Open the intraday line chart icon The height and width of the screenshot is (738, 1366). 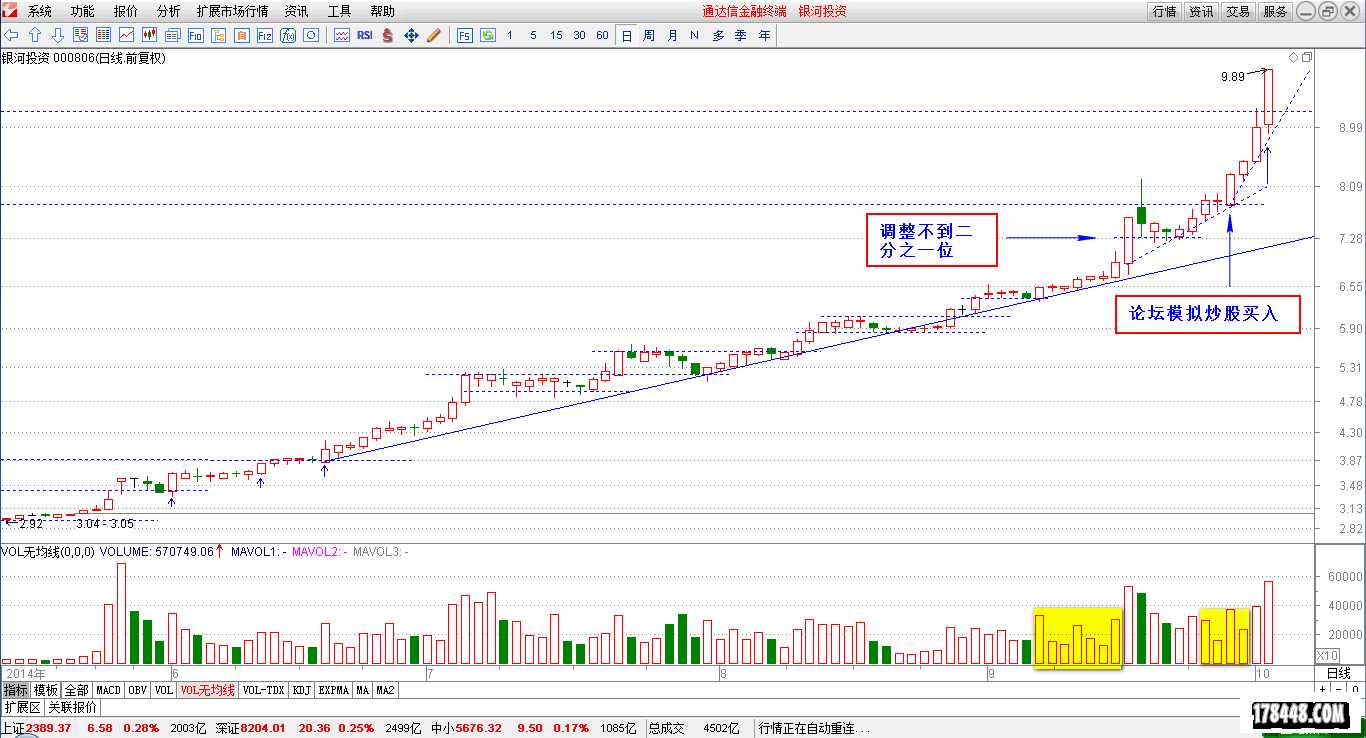point(126,35)
